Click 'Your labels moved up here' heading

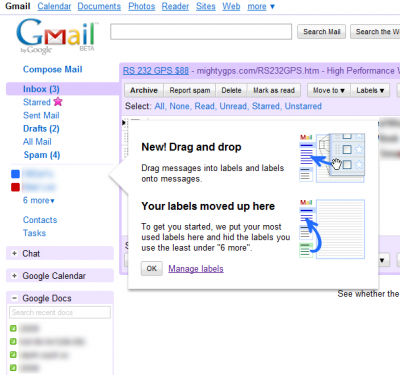point(208,206)
